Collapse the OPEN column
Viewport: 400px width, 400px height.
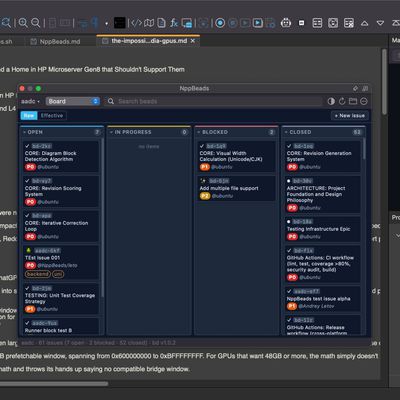coord(24,132)
